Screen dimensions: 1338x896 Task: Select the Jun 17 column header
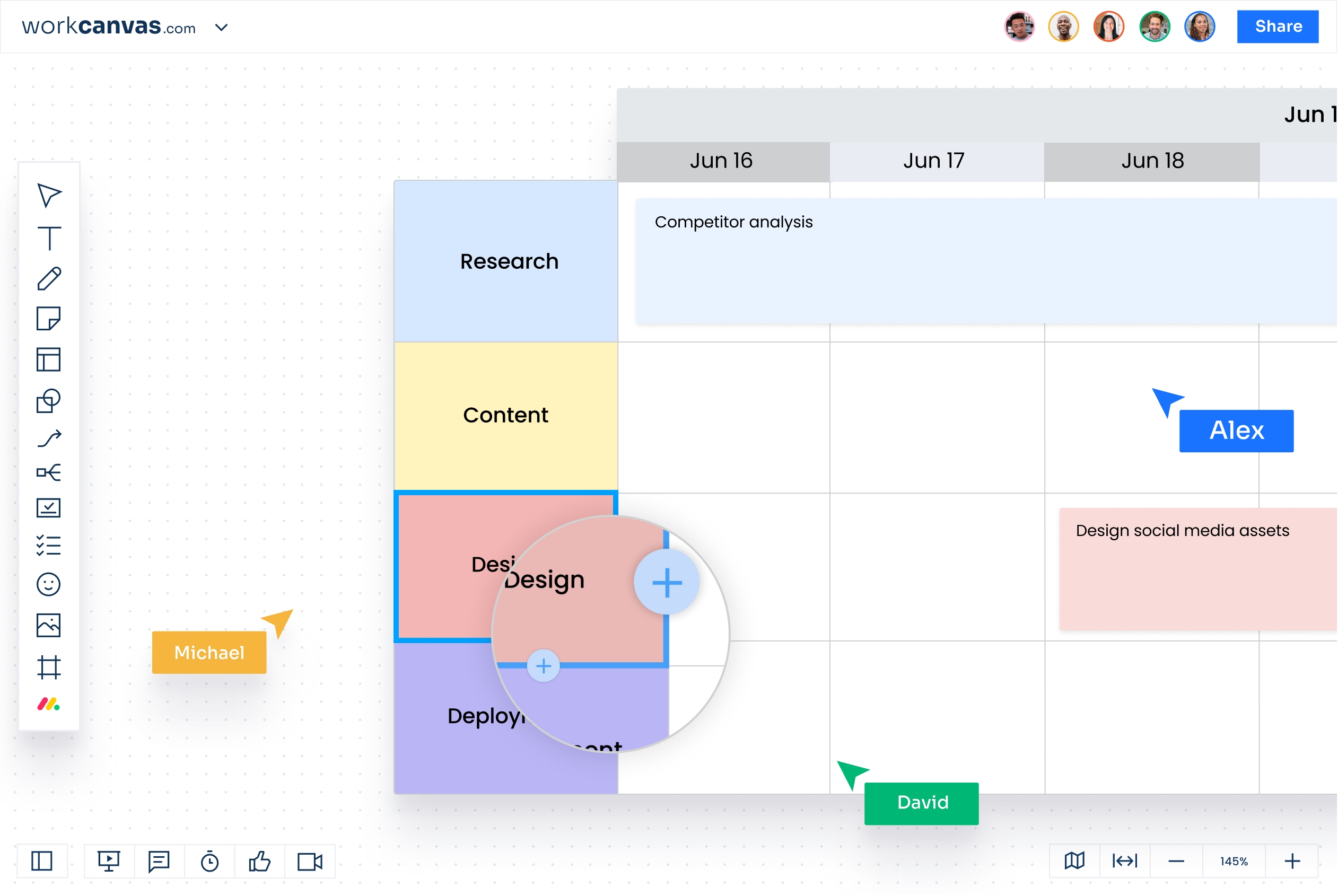click(x=934, y=161)
